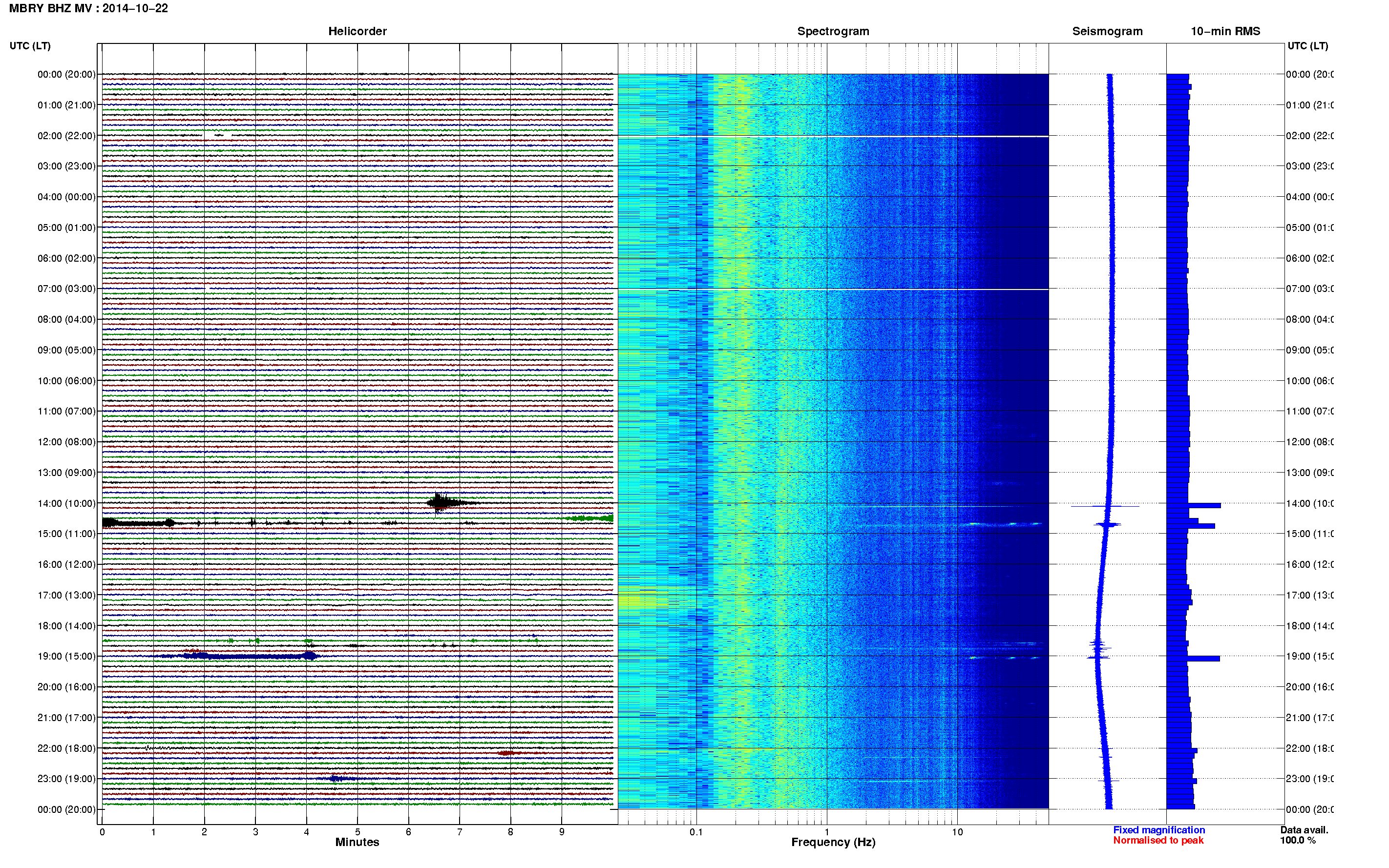Click the 'UTC (LT)' label beside the 10-min RMS heading

point(1307,46)
